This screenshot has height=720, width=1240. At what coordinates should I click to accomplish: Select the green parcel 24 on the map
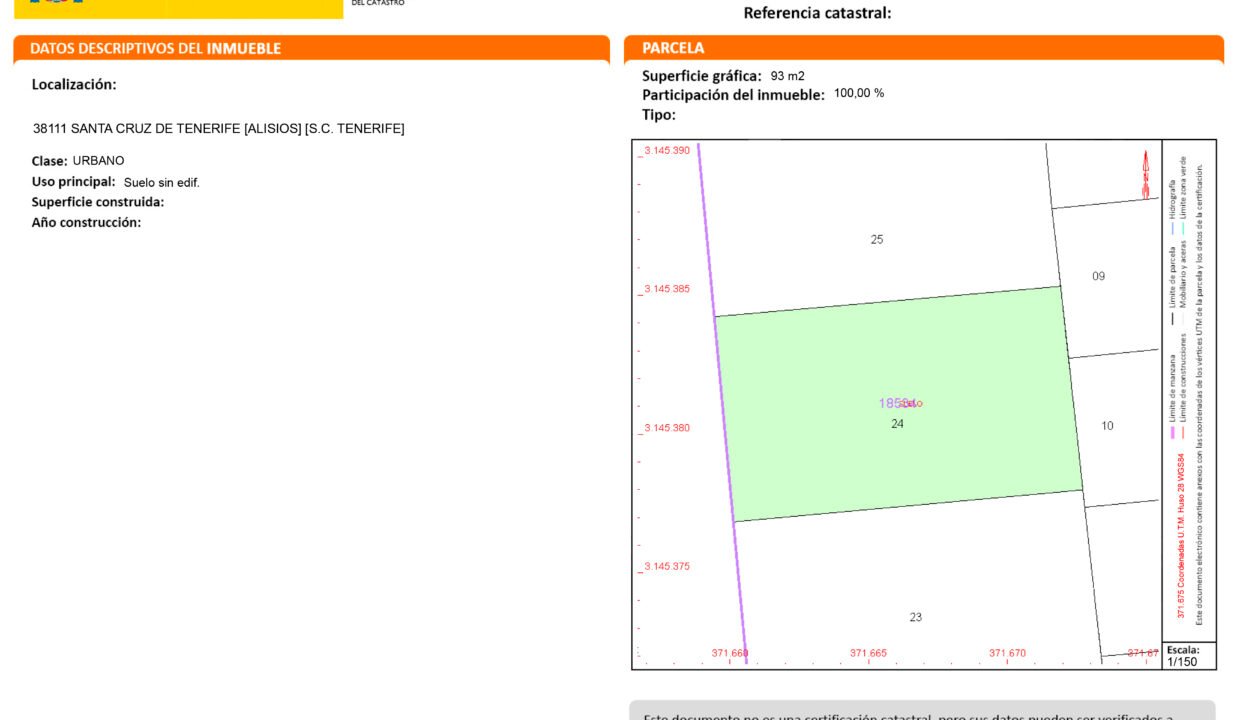(x=898, y=404)
